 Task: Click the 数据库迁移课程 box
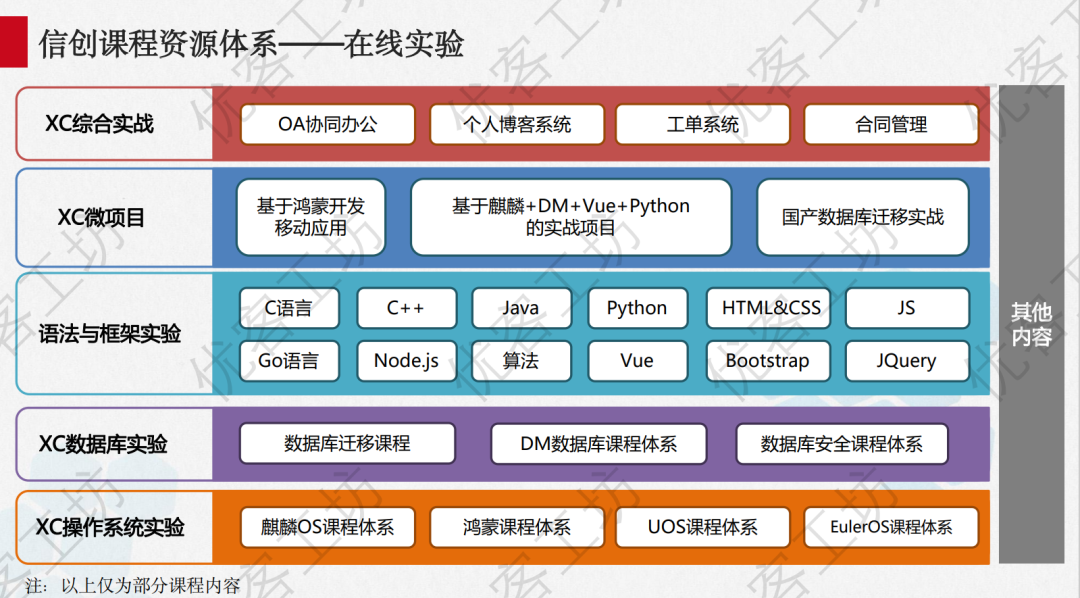pyautogui.click(x=348, y=444)
